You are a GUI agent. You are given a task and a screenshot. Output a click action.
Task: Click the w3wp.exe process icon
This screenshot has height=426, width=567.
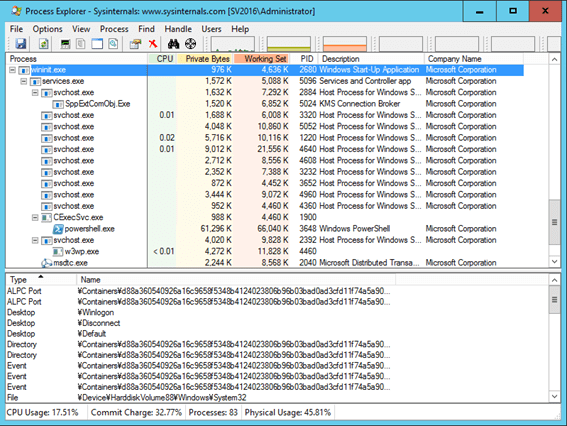click(x=58, y=251)
